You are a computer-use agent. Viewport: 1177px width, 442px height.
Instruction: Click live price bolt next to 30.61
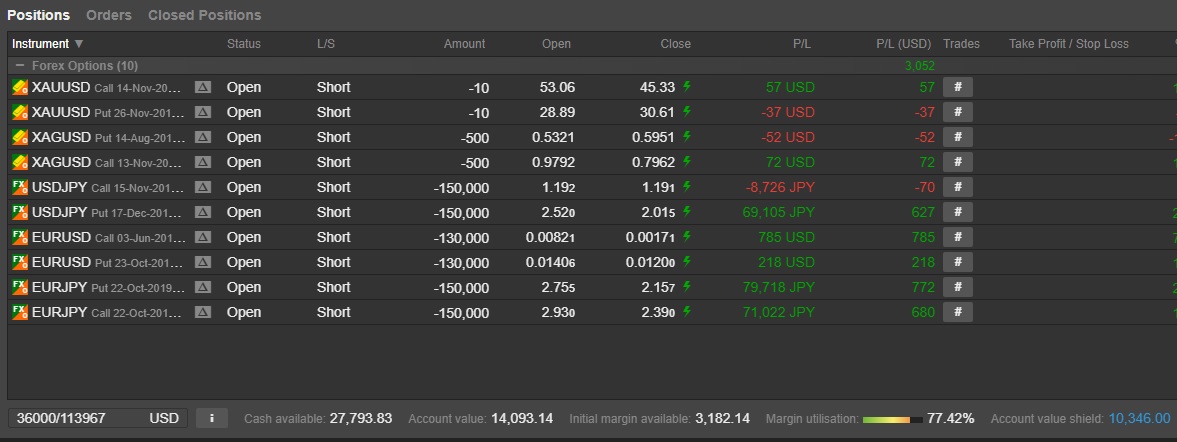pos(687,111)
